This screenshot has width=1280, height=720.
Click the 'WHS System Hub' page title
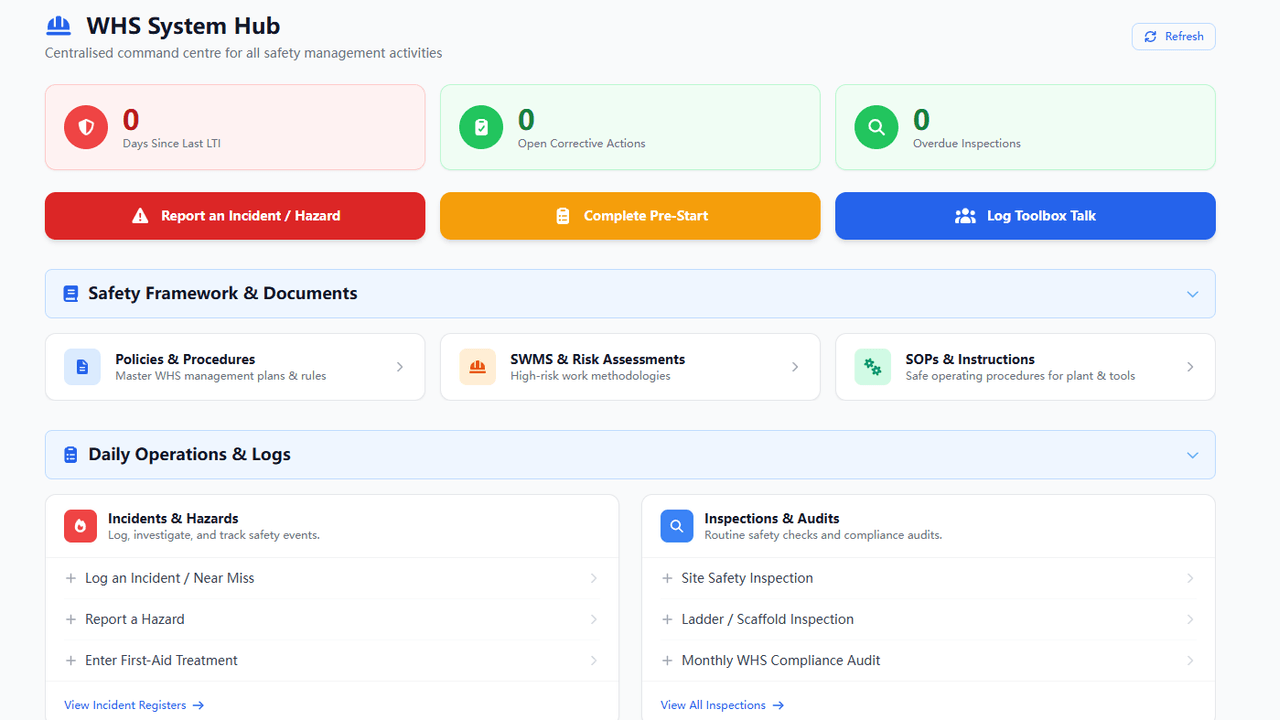coord(184,26)
